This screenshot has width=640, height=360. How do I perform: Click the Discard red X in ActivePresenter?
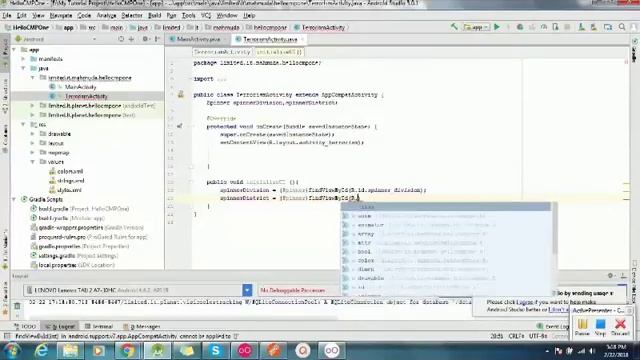[x=620, y=327]
